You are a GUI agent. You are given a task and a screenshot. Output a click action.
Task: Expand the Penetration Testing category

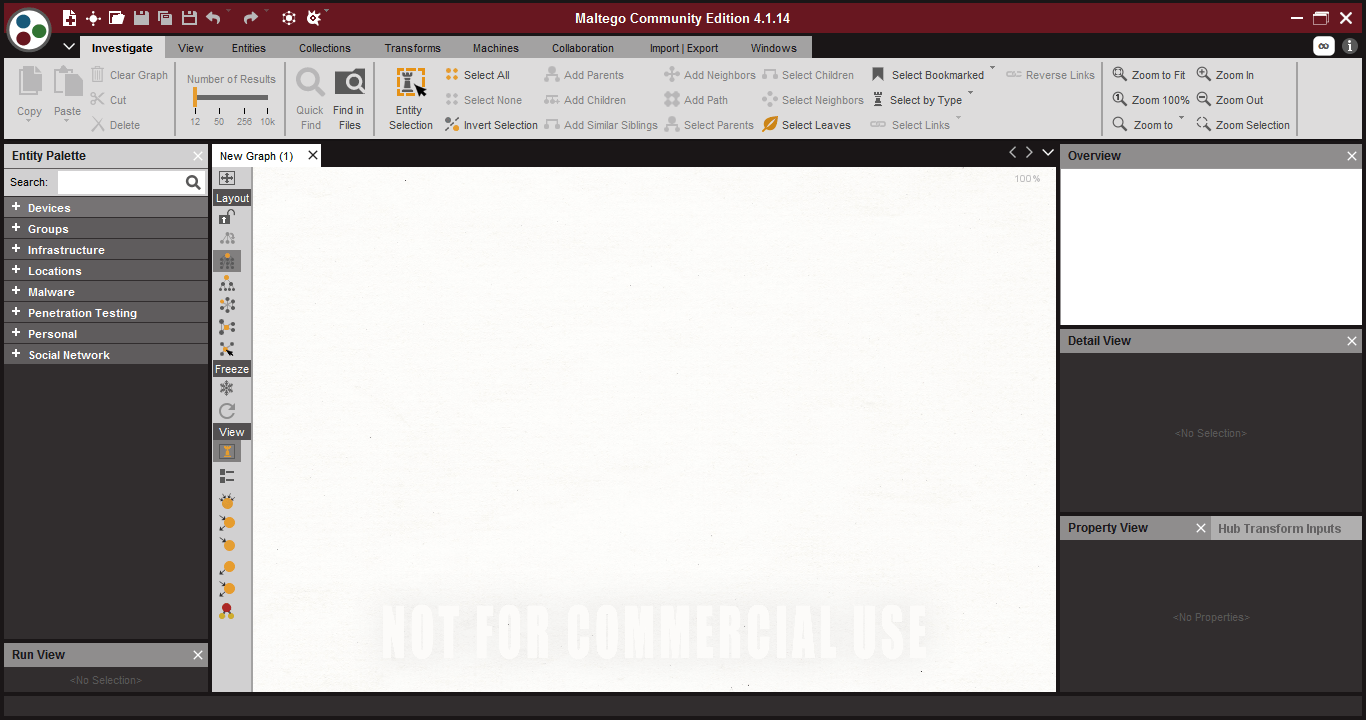(x=16, y=312)
